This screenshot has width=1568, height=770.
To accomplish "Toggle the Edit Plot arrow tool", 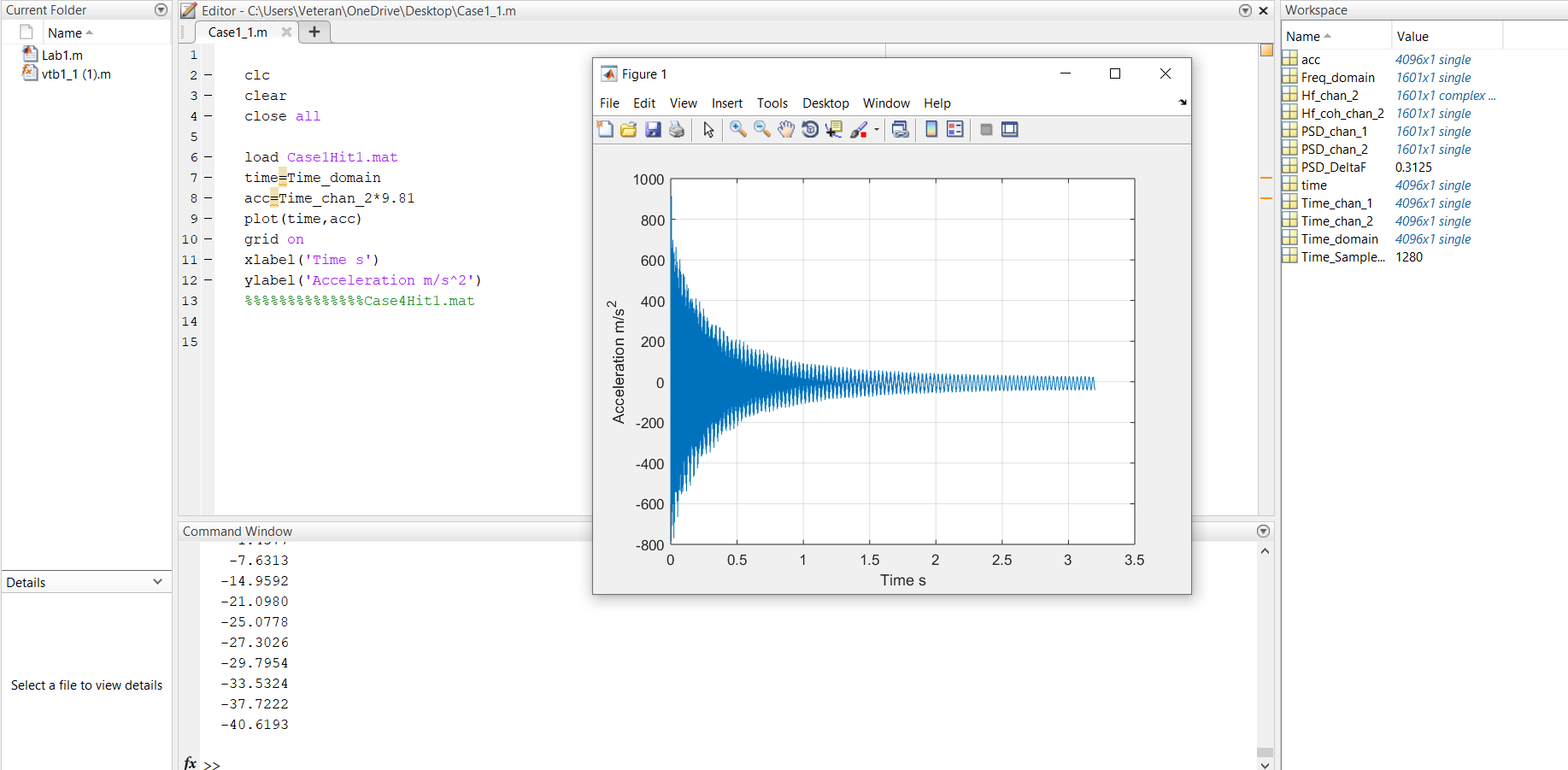I will click(x=708, y=129).
